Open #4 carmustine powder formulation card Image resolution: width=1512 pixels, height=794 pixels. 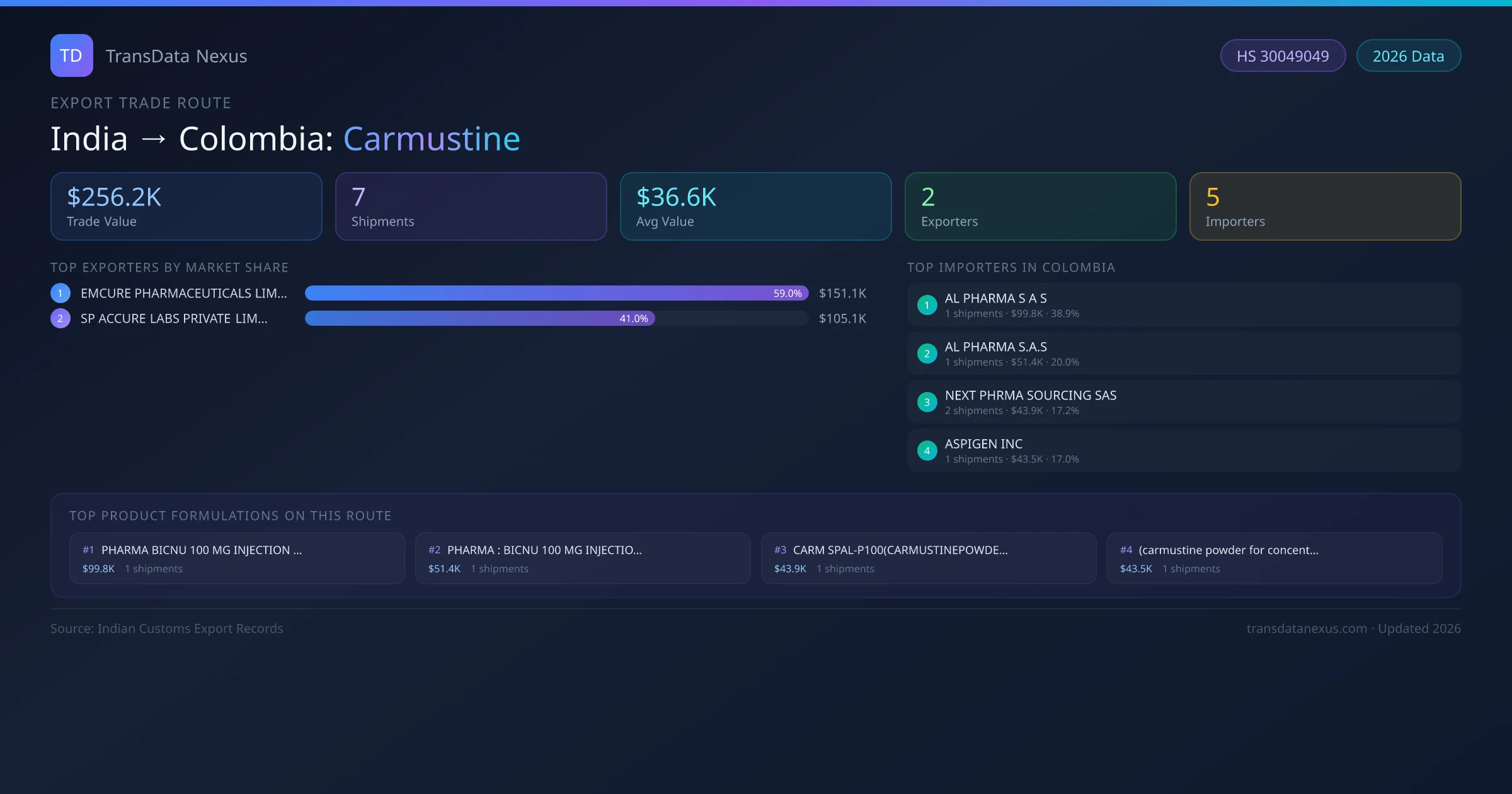pos(1274,558)
